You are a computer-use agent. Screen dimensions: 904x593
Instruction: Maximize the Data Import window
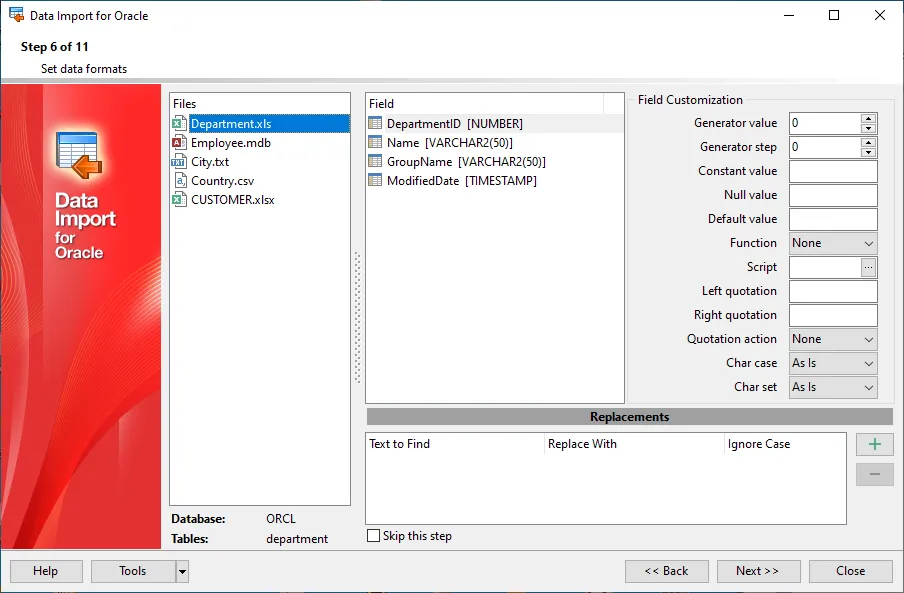pyautogui.click(x=834, y=15)
